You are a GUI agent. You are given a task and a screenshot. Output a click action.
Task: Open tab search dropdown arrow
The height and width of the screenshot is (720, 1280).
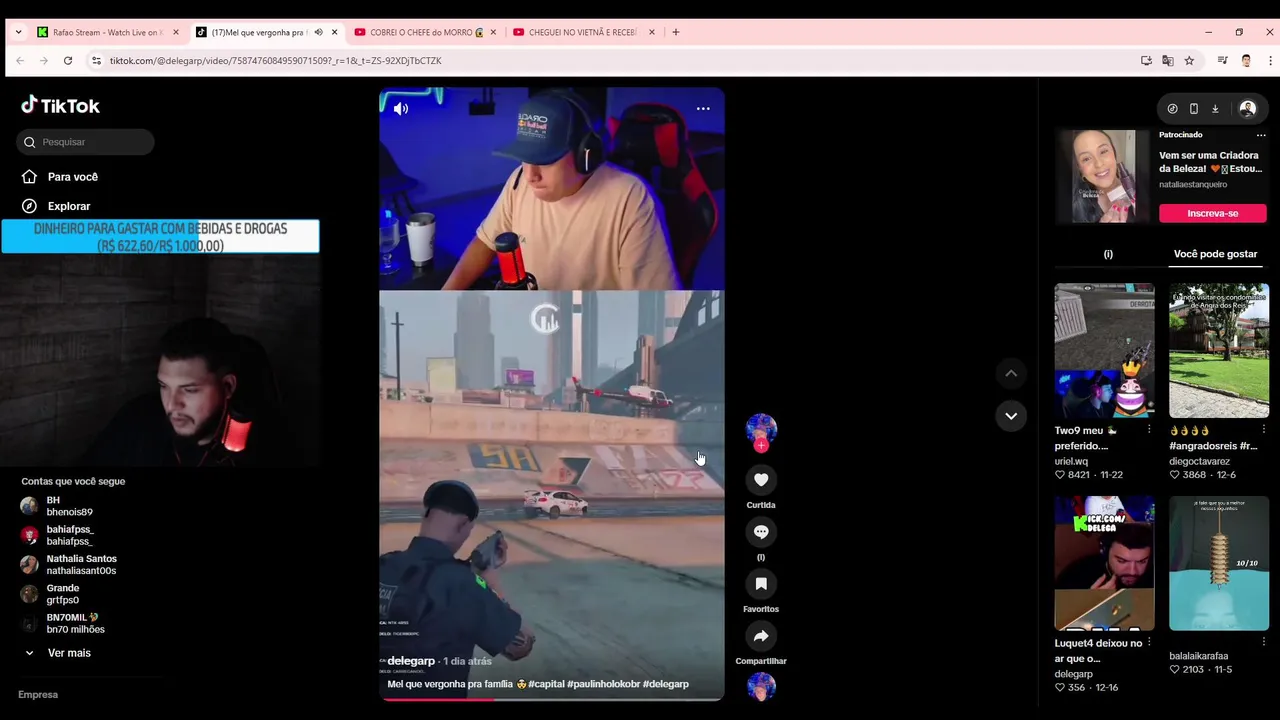pos(18,32)
